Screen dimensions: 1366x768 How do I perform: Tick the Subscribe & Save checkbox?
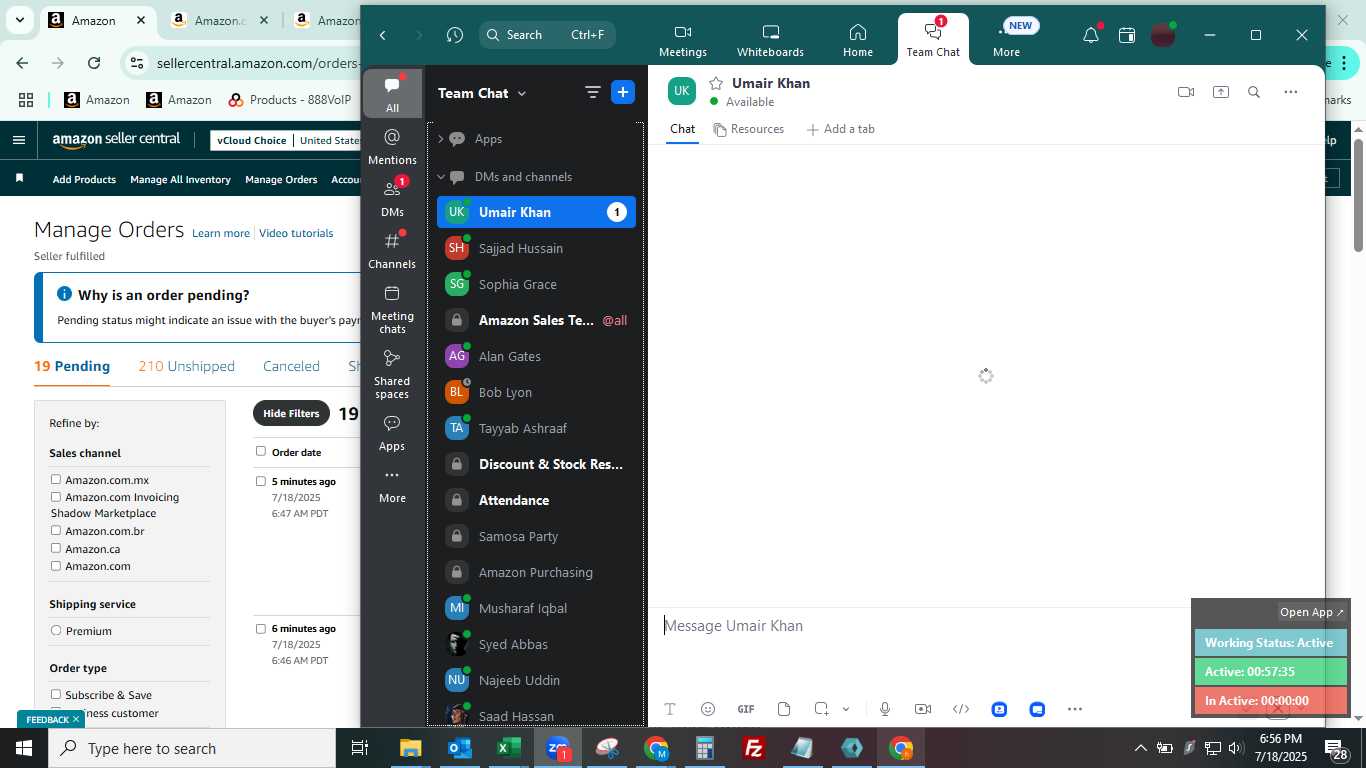click(56, 695)
